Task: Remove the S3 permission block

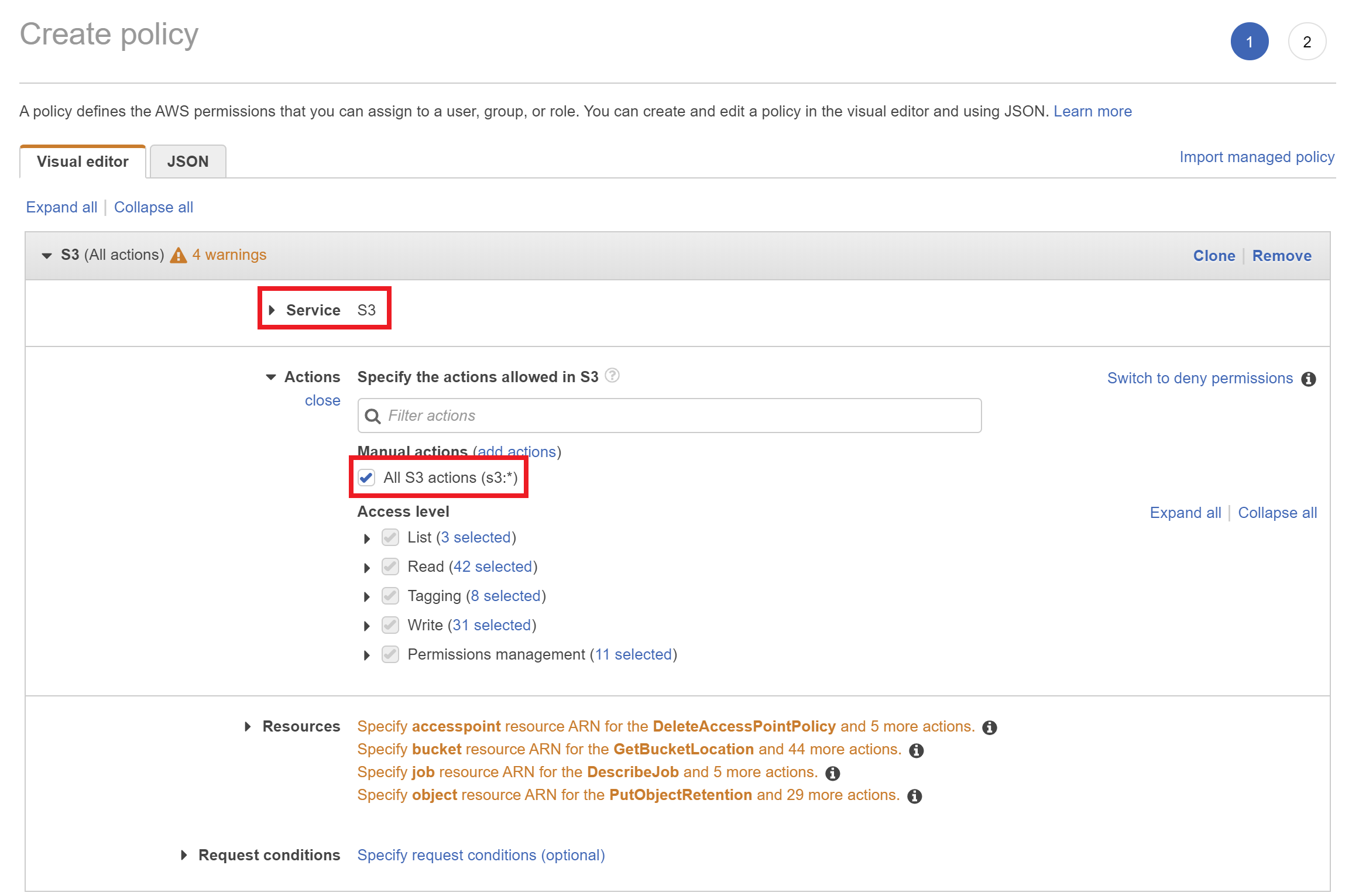Action: [1282, 256]
